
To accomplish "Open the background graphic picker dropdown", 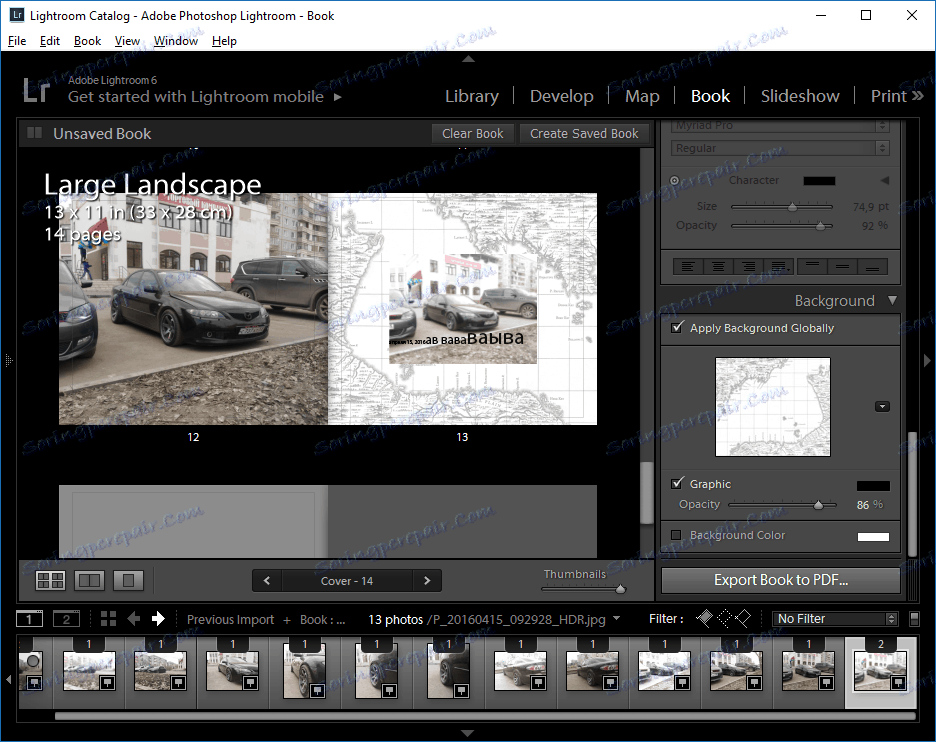I will pos(882,406).
